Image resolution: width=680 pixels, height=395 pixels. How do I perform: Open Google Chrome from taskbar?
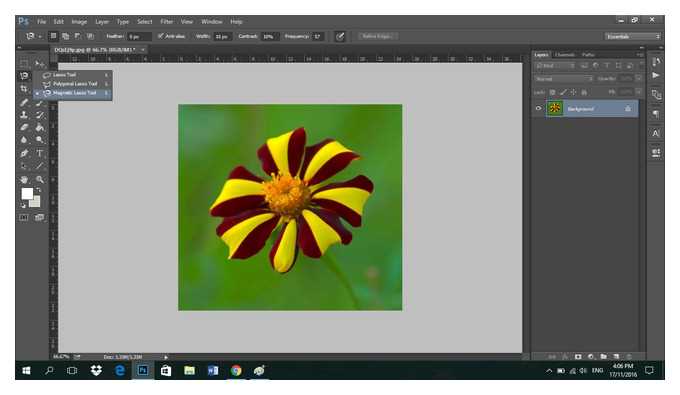(x=236, y=370)
